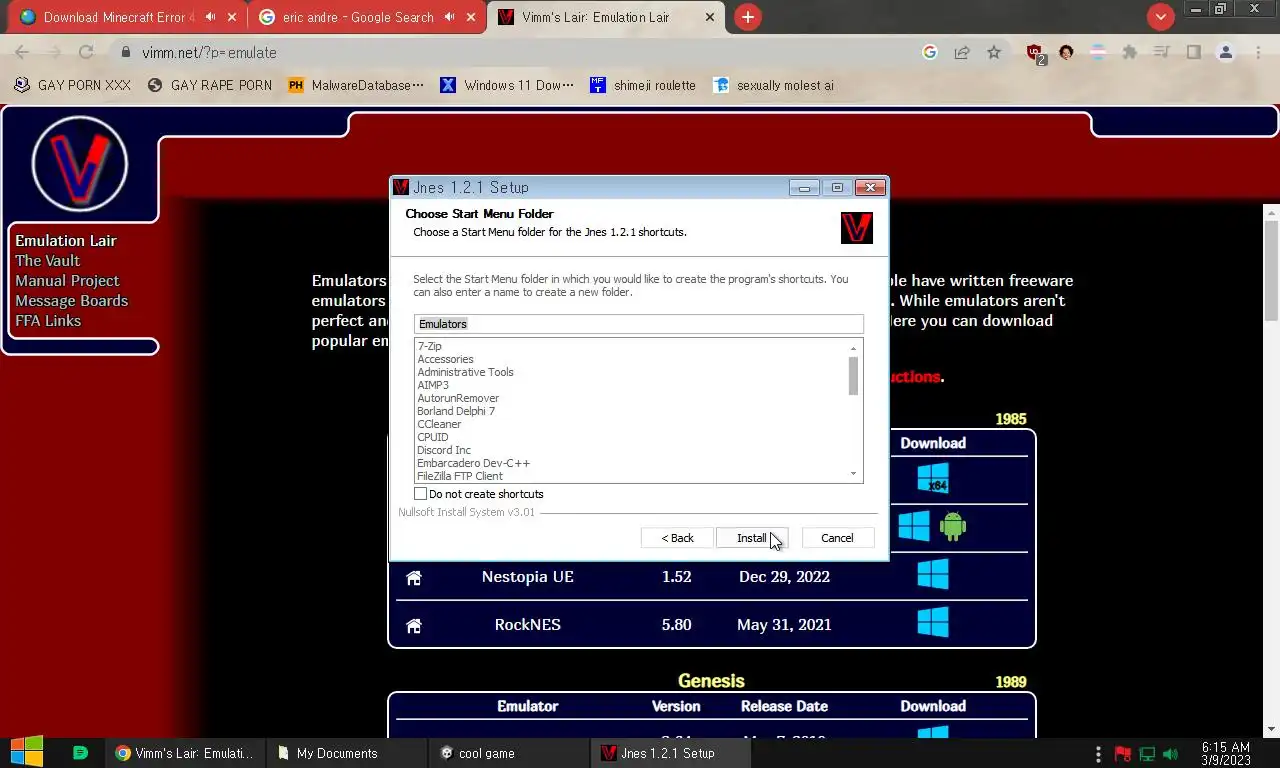Open The Vault sidebar link
The image size is (1280, 768).
pos(47,260)
